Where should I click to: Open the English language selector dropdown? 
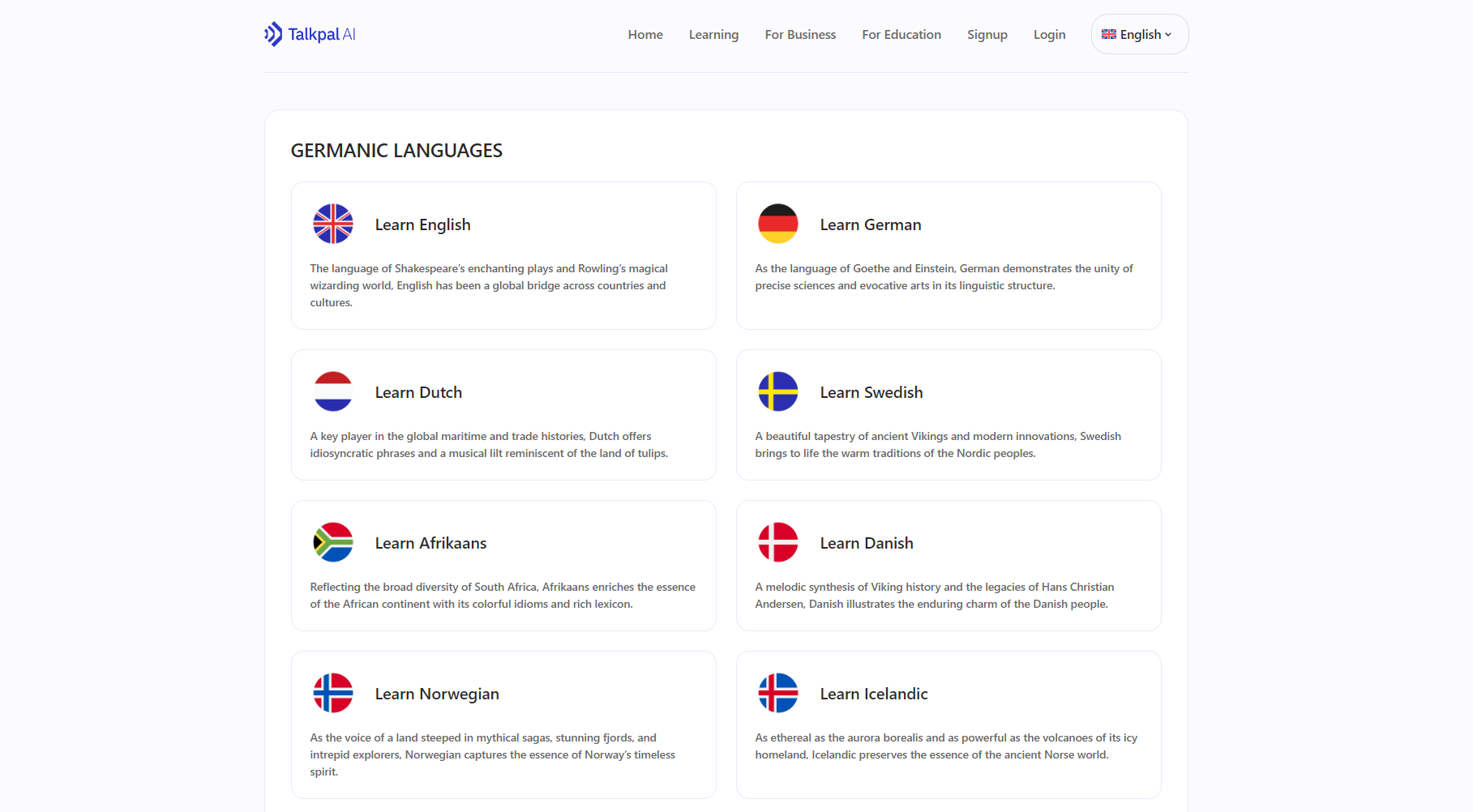click(x=1139, y=34)
